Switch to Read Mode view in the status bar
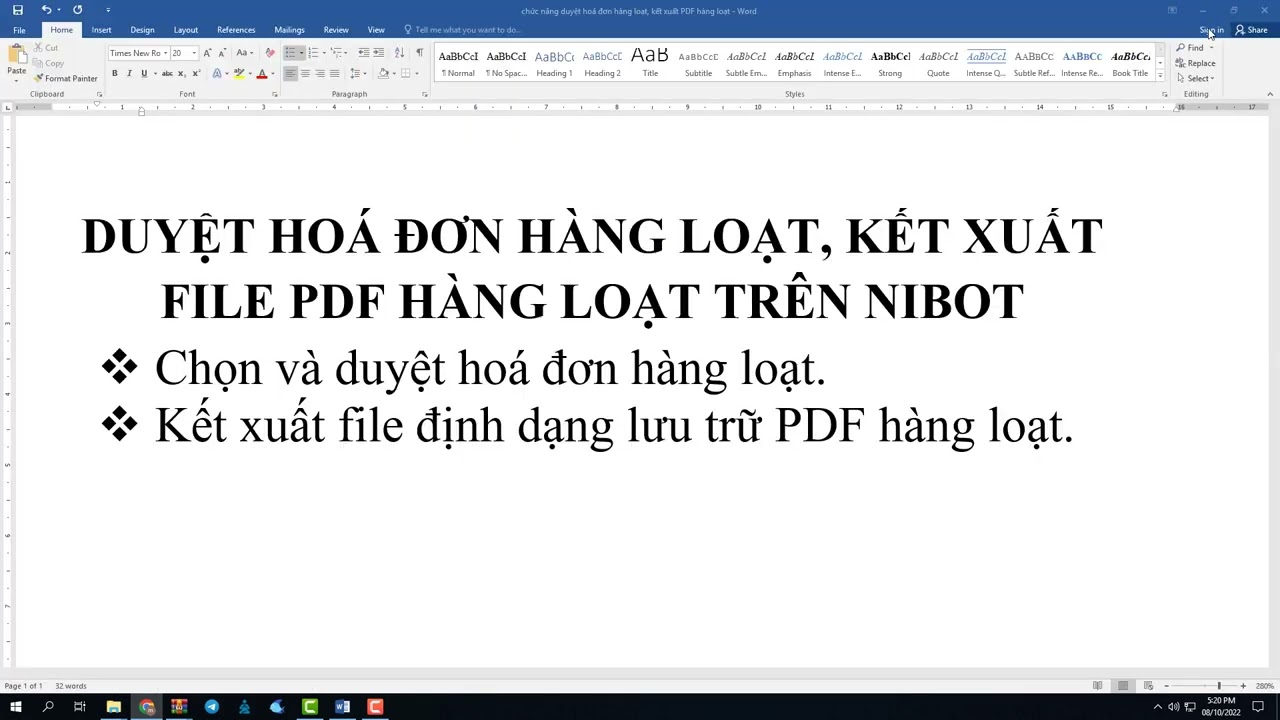Image resolution: width=1280 pixels, height=720 pixels. pyautogui.click(x=1098, y=686)
